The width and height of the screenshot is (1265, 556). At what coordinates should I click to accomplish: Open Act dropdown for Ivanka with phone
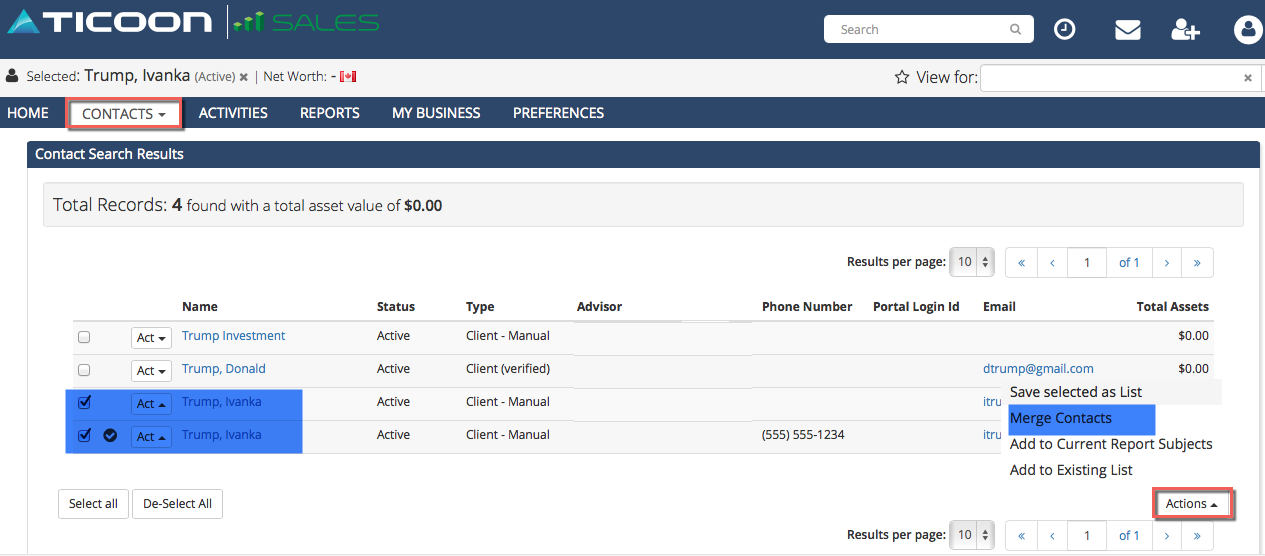pyautogui.click(x=151, y=437)
